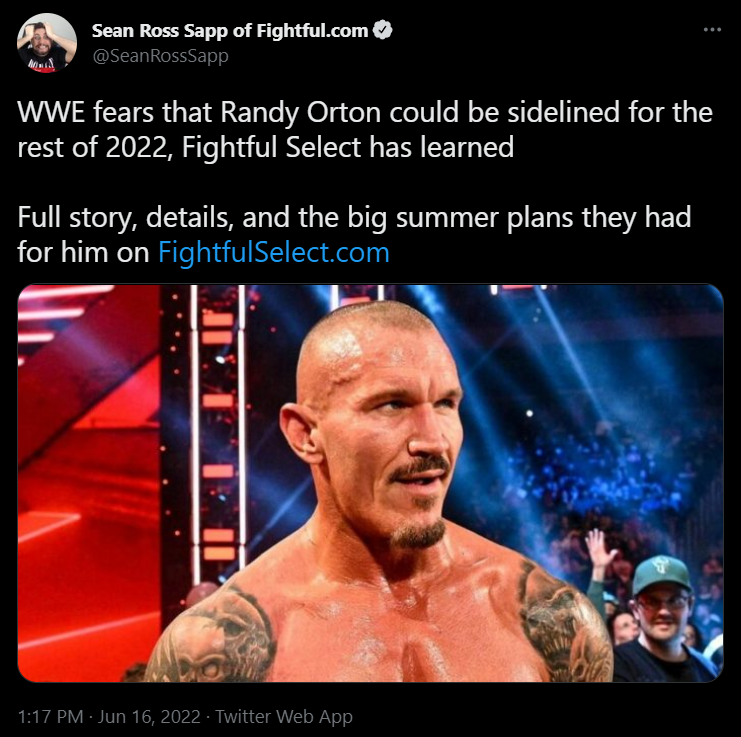
Task: Follow the FightfulSelect.com link
Action: (274, 252)
